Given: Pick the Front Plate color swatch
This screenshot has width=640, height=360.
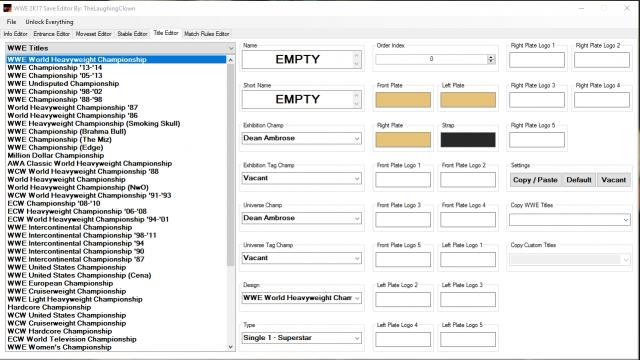Looking at the screenshot, I should click(x=403, y=100).
